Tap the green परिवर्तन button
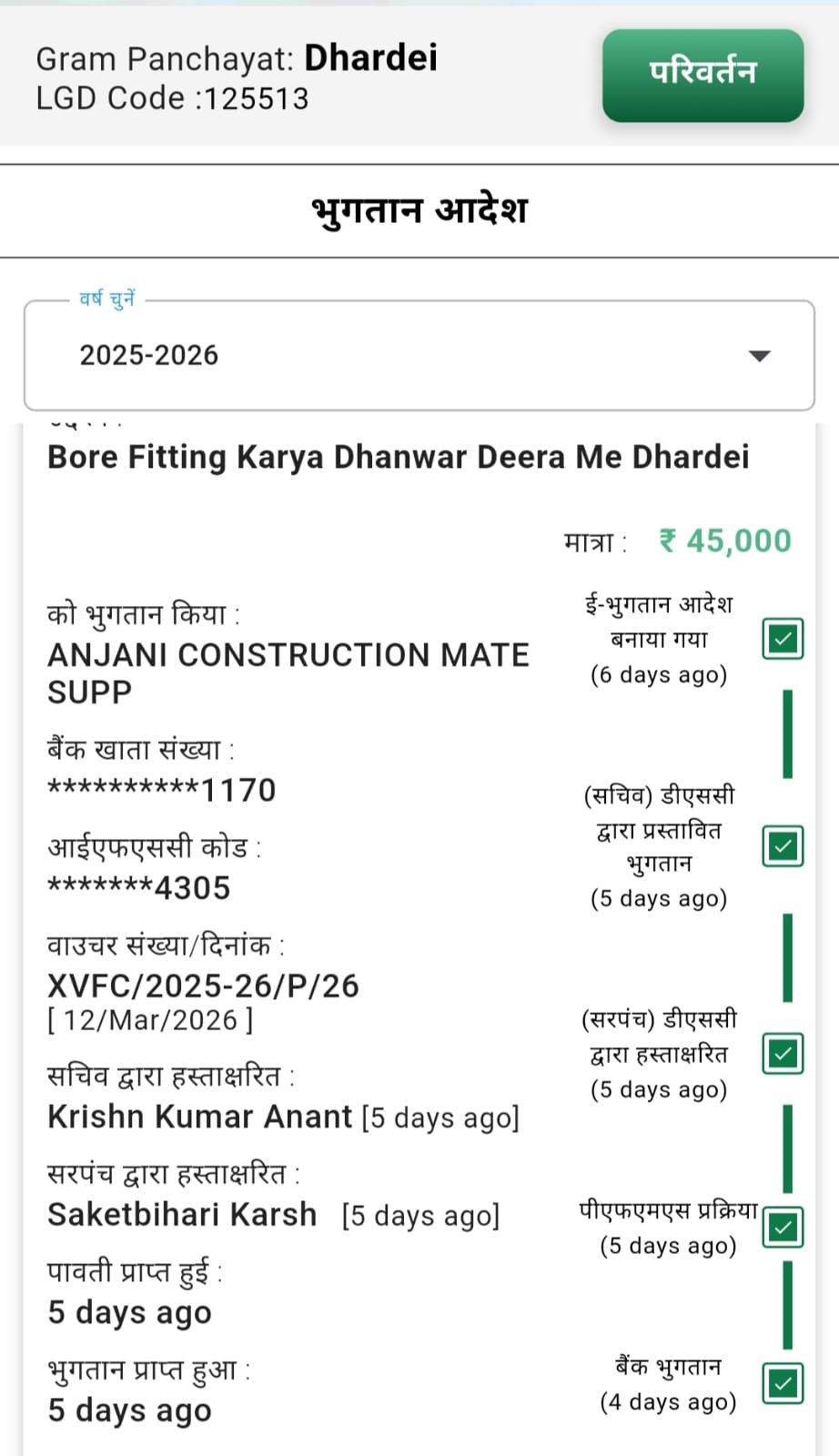Viewport: 839px width, 1456px height. click(703, 75)
